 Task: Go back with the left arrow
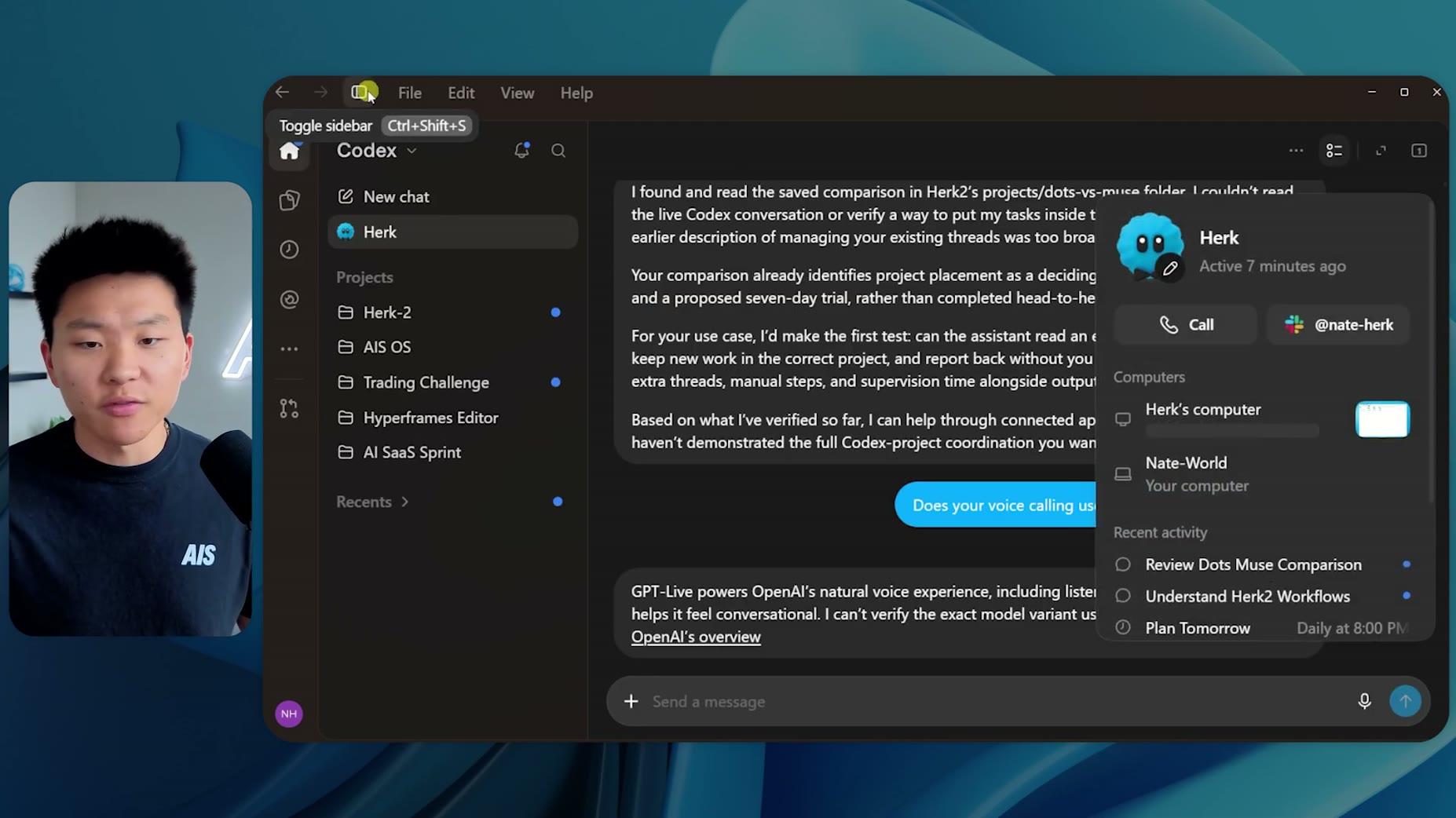tap(283, 93)
